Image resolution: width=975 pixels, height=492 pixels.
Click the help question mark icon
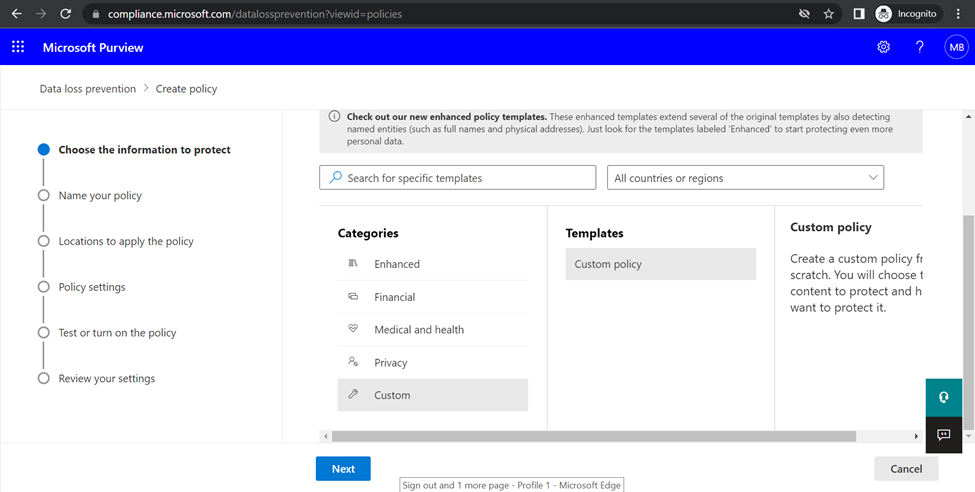pos(920,47)
